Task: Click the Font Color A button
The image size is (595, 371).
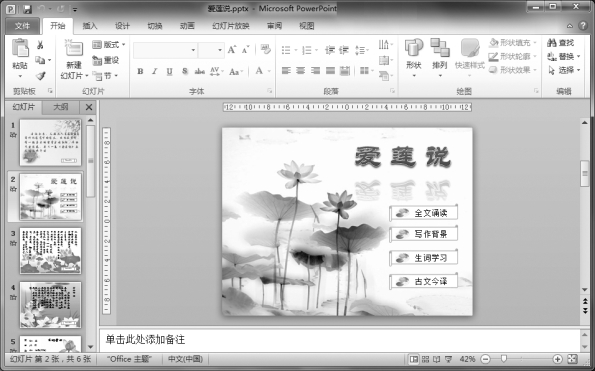Action: (259, 71)
